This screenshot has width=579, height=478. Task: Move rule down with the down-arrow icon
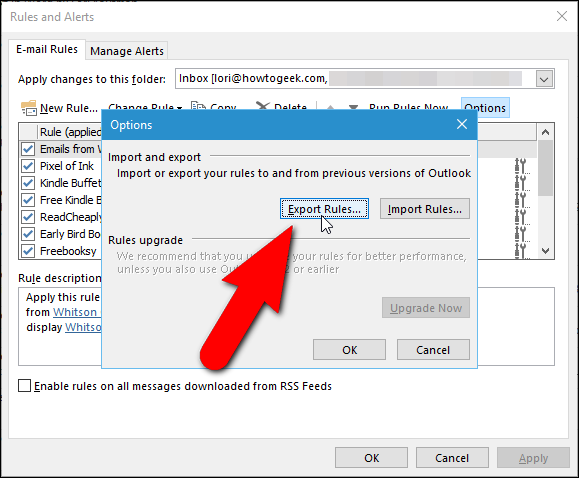click(353, 107)
